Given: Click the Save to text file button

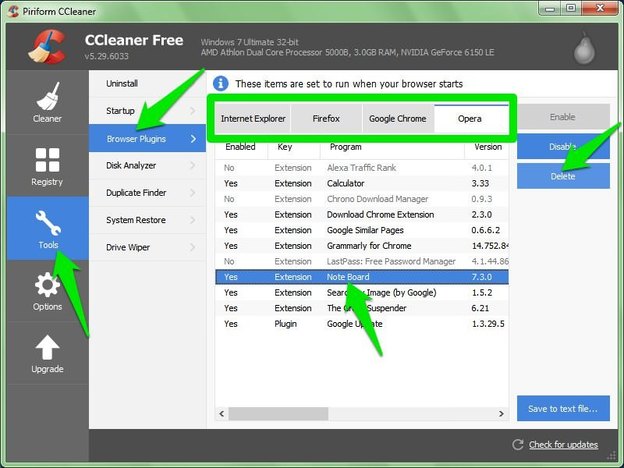Looking at the screenshot, I should [x=563, y=408].
